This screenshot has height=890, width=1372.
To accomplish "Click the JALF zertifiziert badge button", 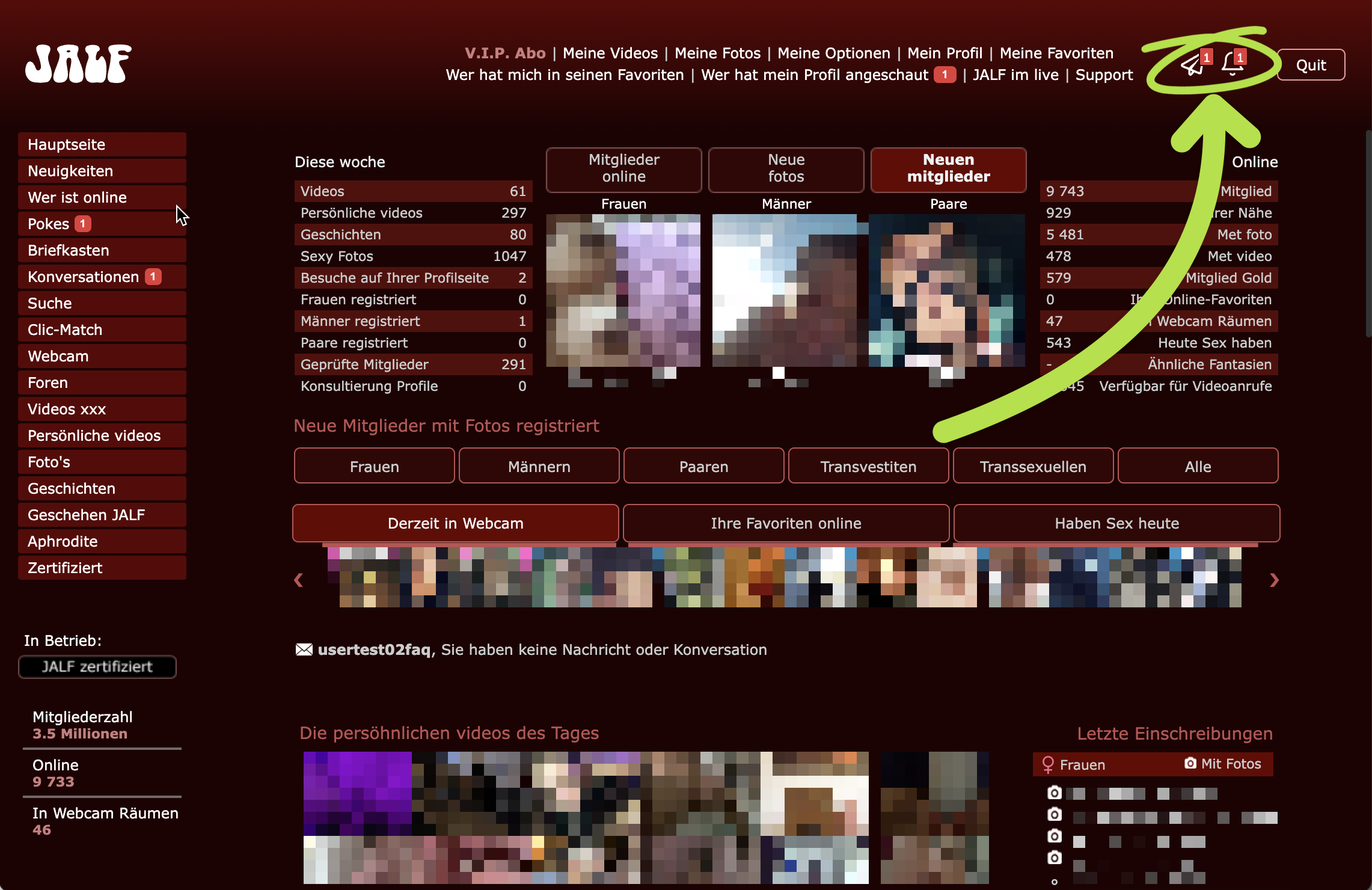I will 97,667.
